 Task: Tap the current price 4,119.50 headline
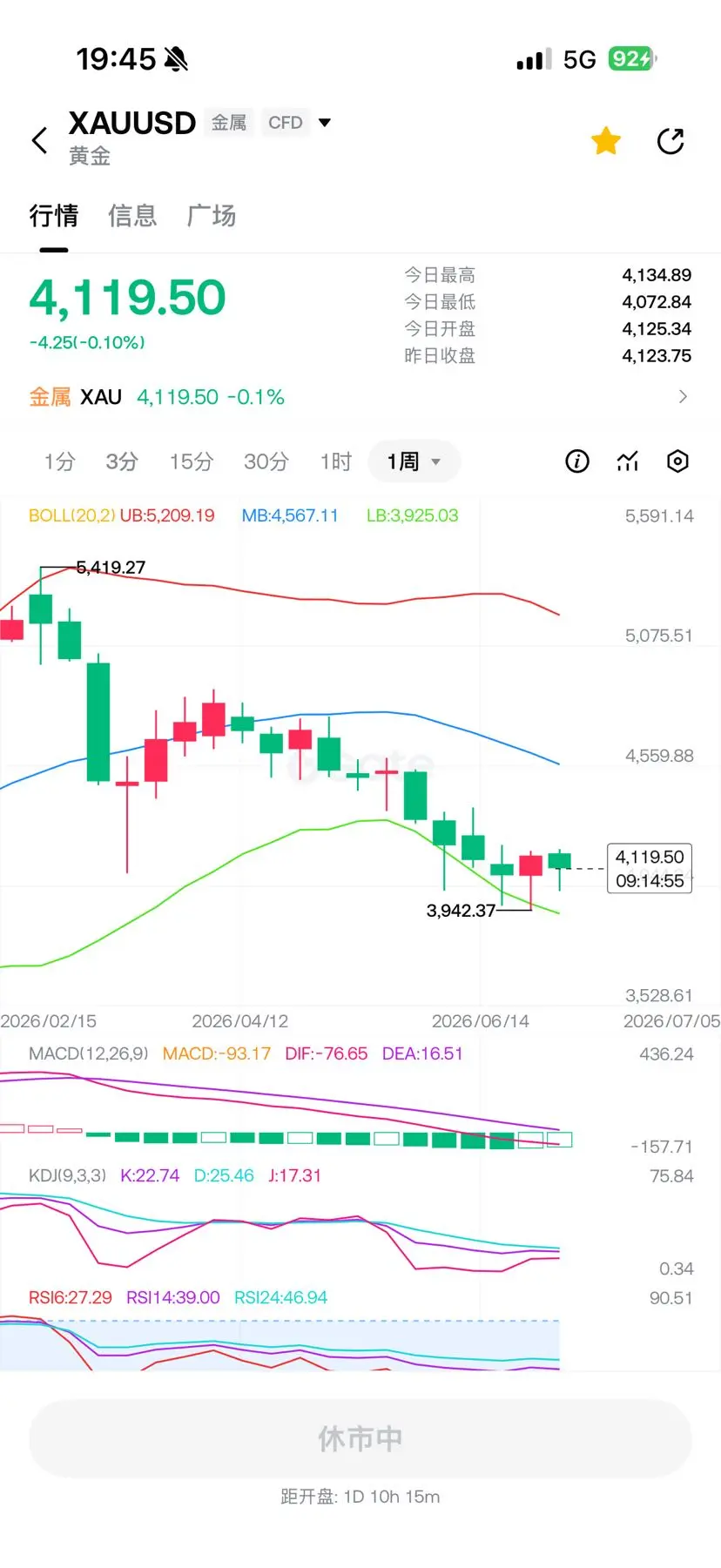coord(127,298)
